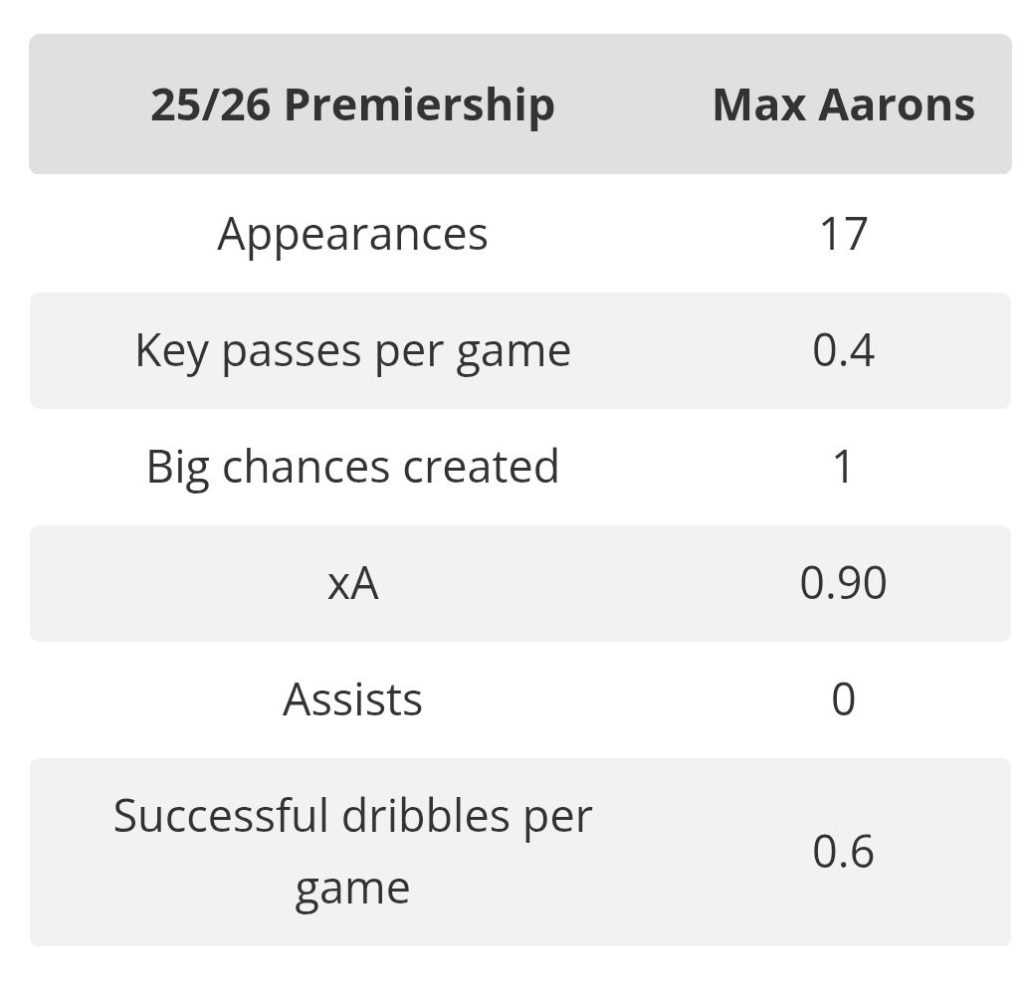This screenshot has height=1000, width=1024.
Task: Click the "Max Aarons" column header
Action: [843, 105]
